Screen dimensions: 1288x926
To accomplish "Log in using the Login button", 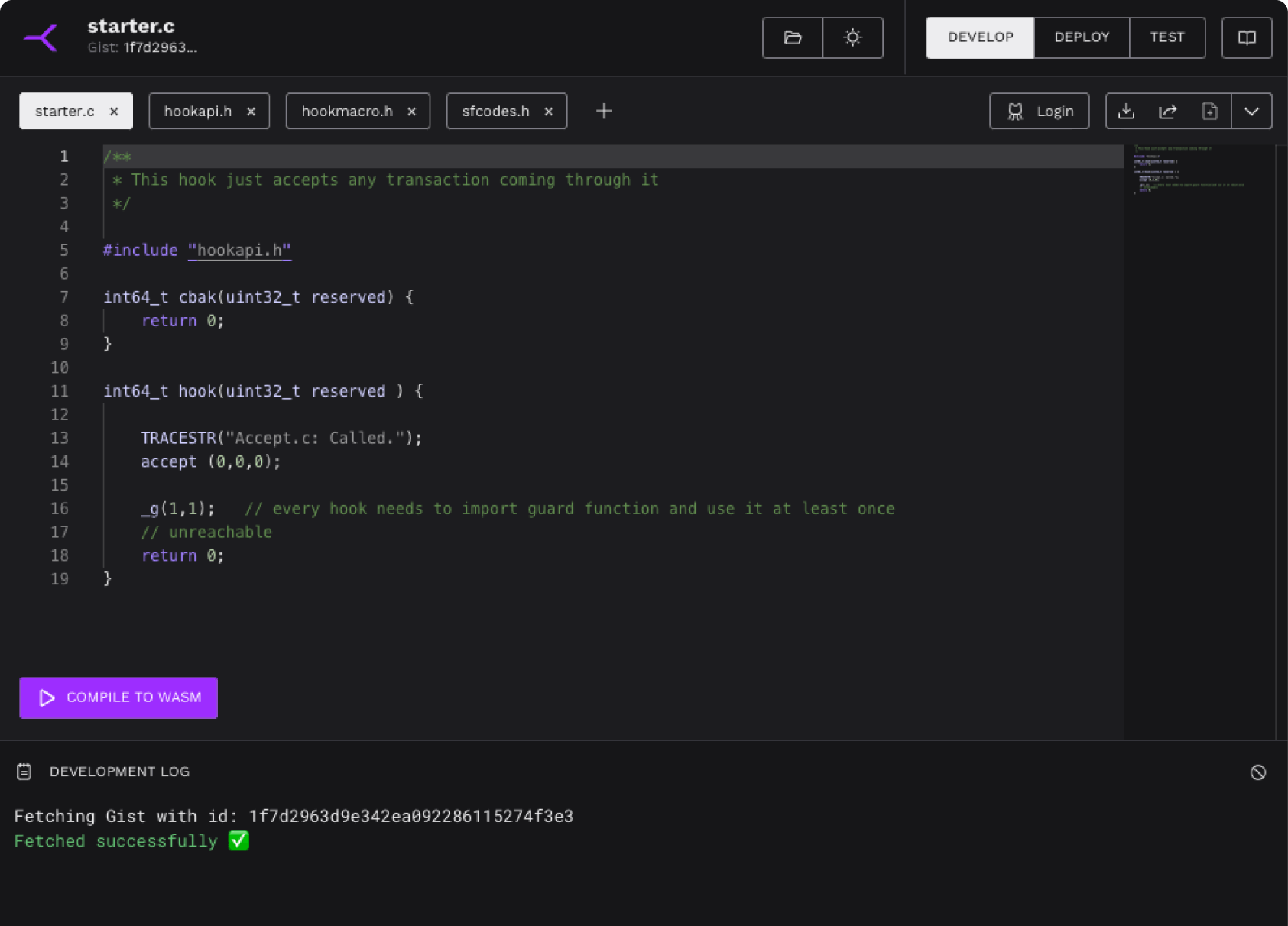I will (x=1040, y=111).
